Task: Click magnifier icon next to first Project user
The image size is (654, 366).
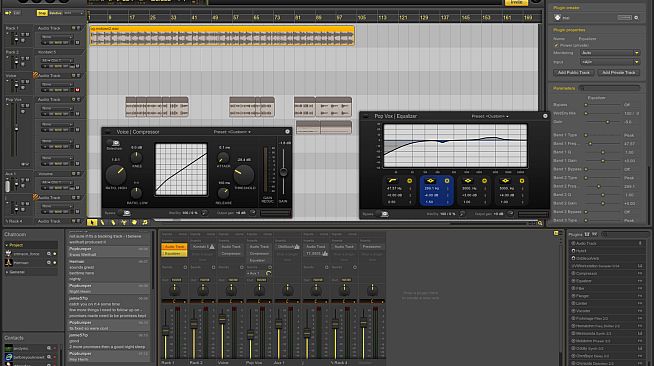Action: pyautogui.click(x=49, y=253)
